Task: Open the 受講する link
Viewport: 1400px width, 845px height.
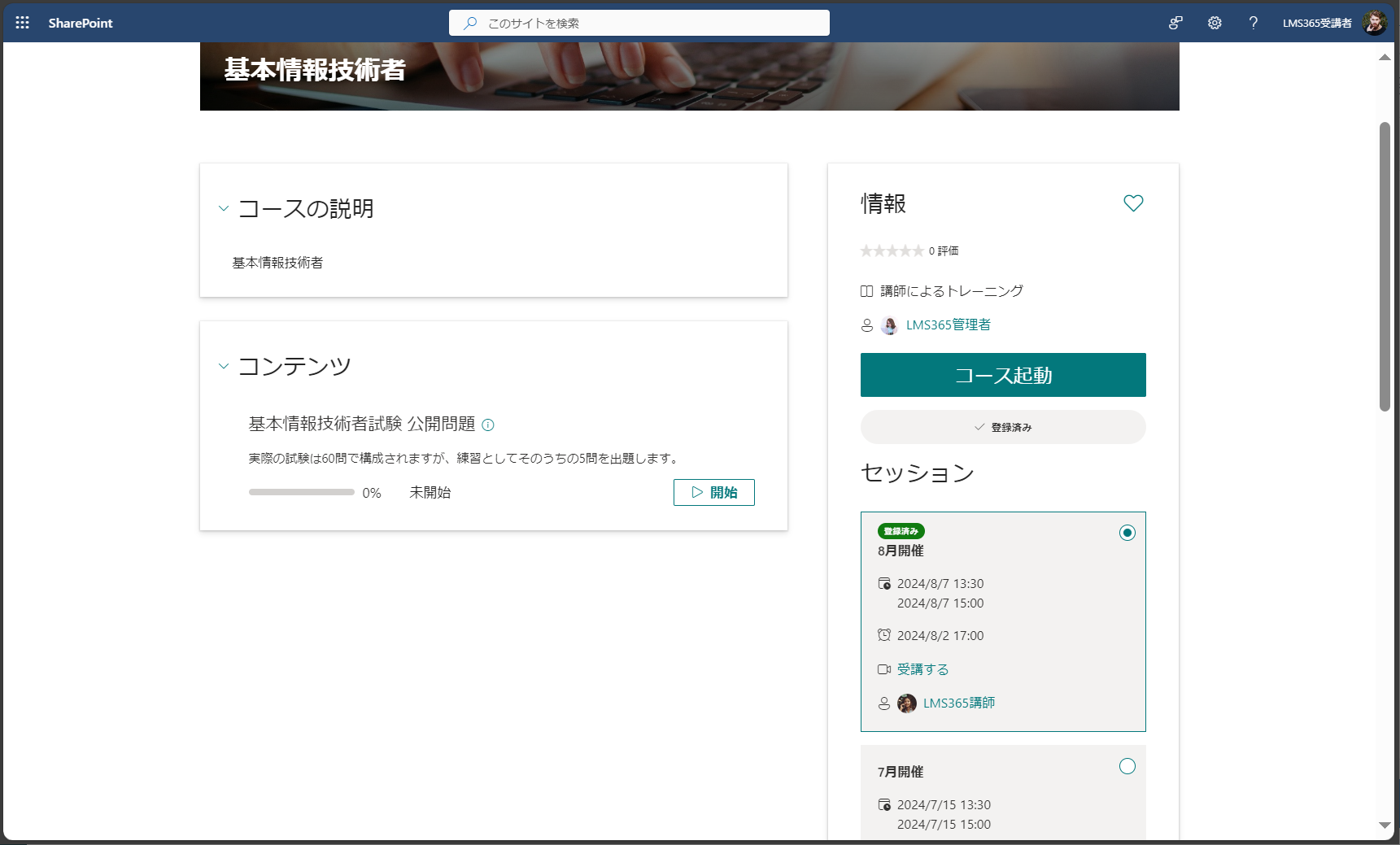Action: [x=922, y=669]
